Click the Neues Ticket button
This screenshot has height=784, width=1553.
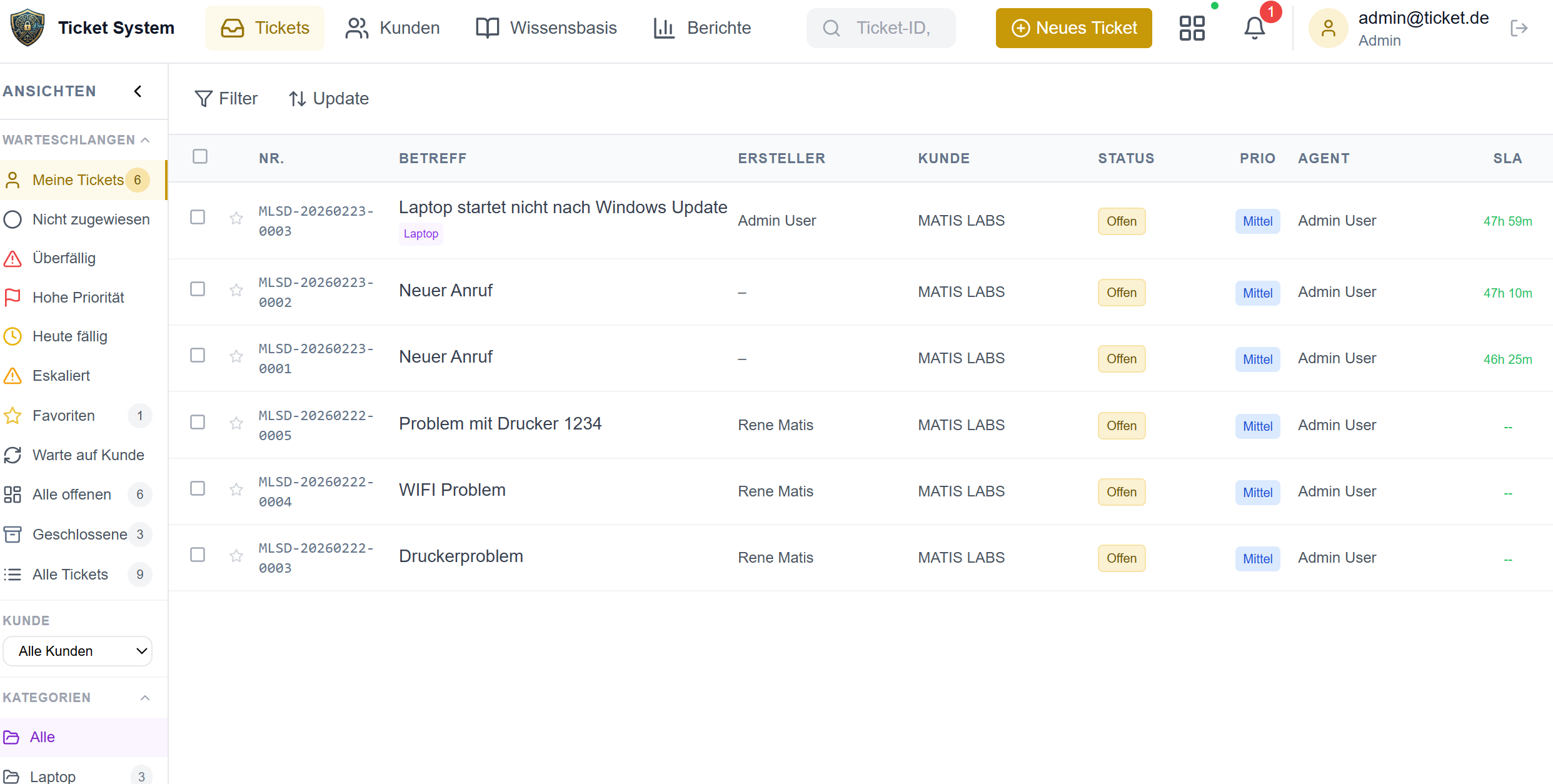pos(1073,28)
